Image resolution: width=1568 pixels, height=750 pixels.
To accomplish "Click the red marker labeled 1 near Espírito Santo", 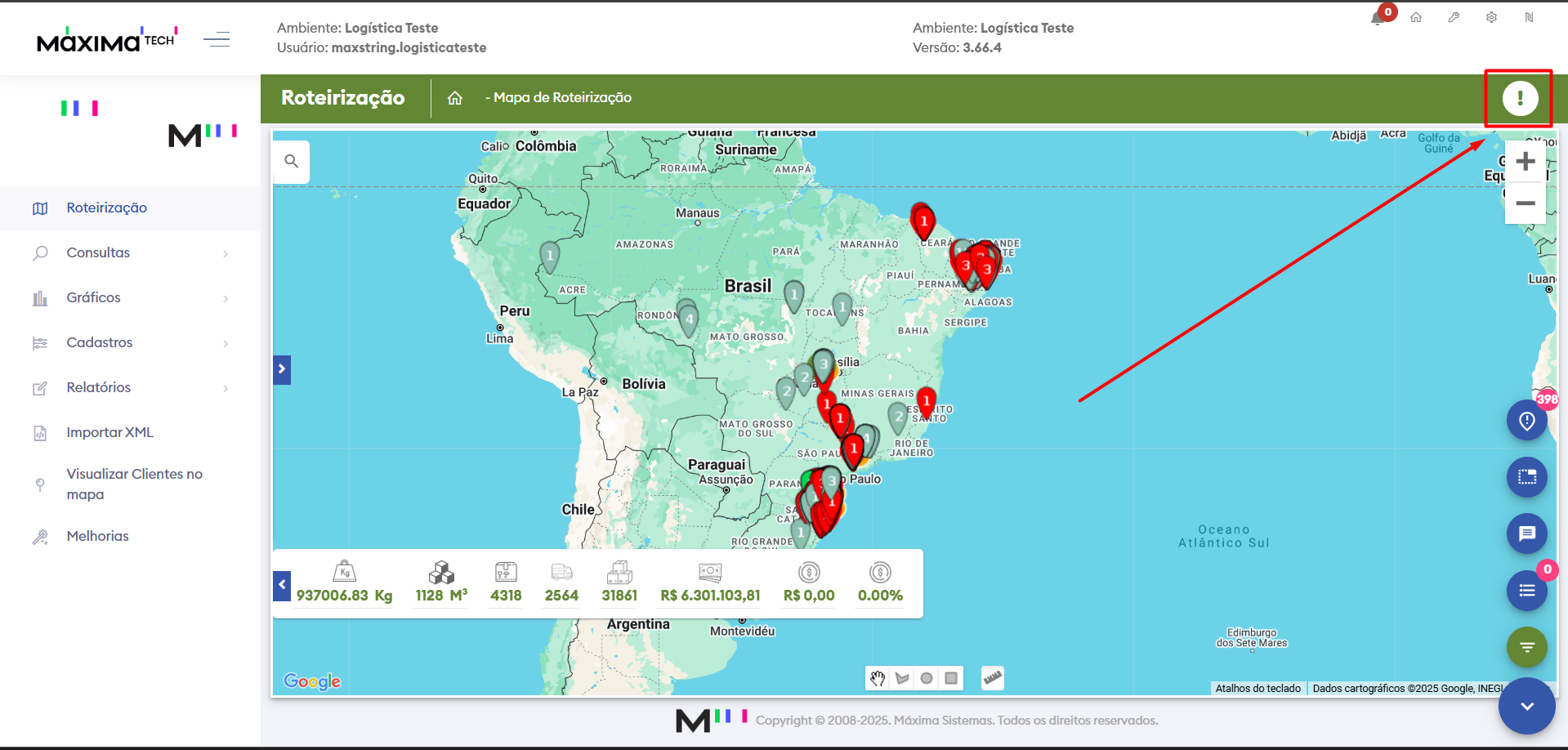I will pos(926,402).
